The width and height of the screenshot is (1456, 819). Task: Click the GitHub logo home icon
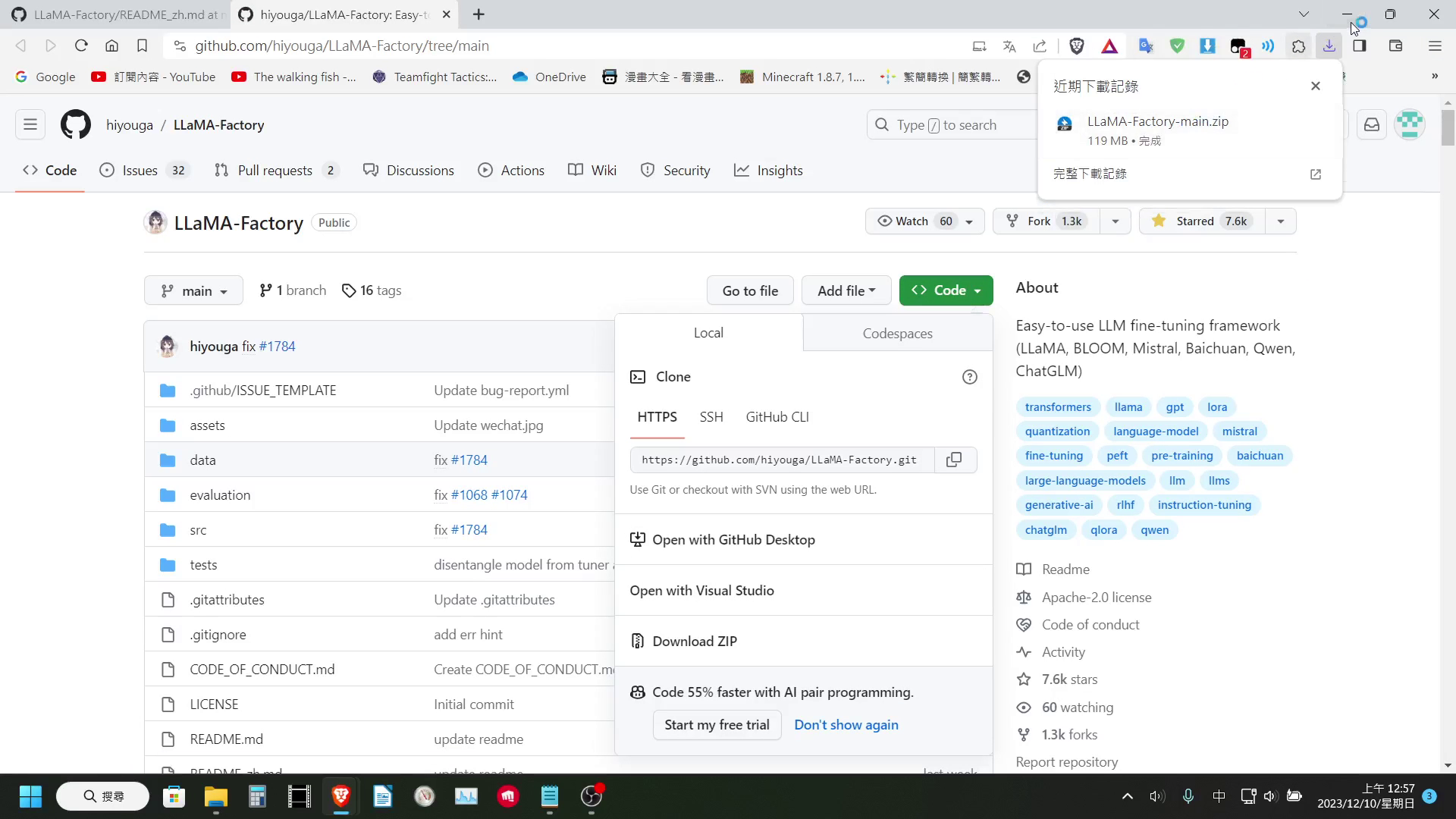76,125
